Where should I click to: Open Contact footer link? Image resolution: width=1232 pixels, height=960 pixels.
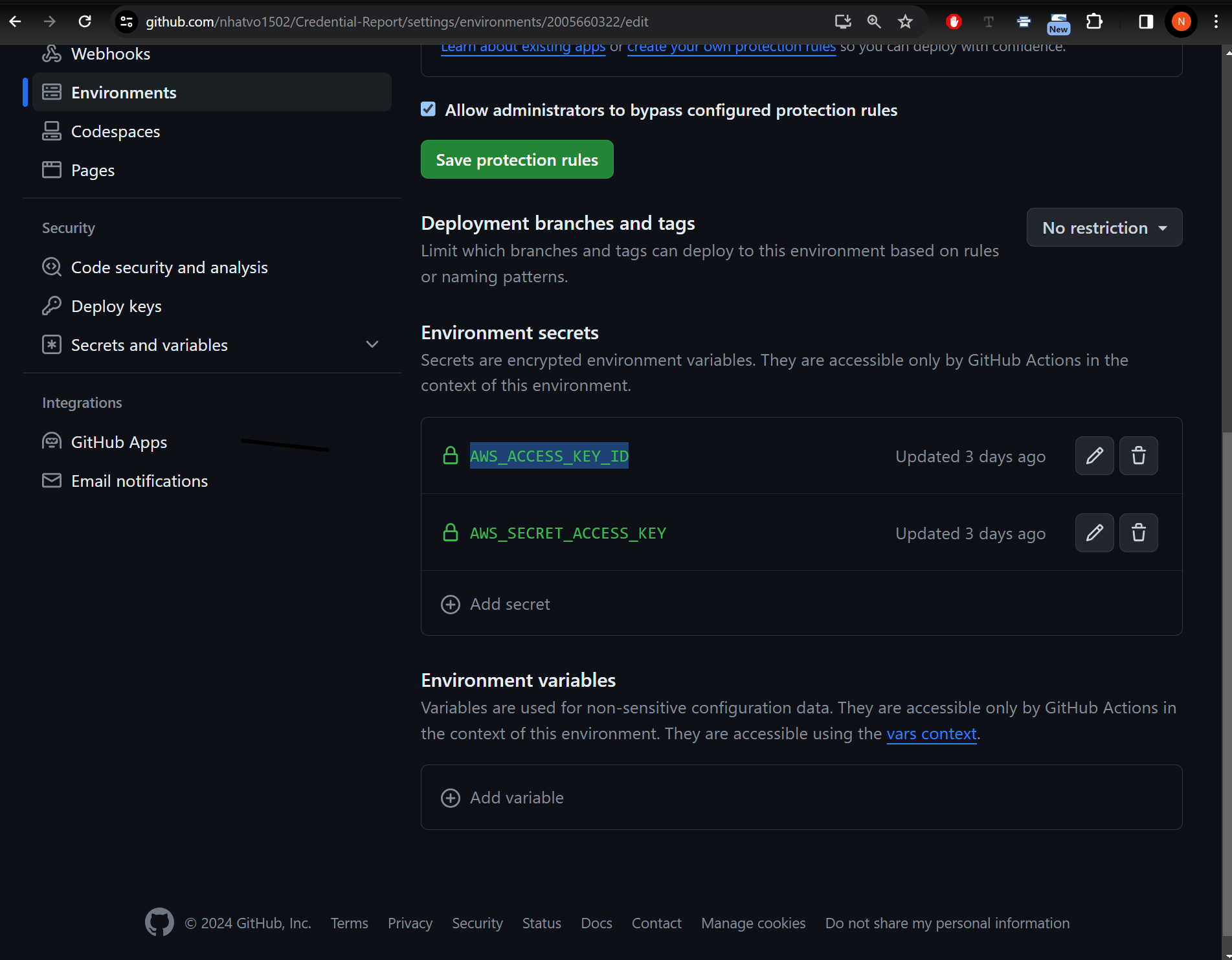click(656, 923)
